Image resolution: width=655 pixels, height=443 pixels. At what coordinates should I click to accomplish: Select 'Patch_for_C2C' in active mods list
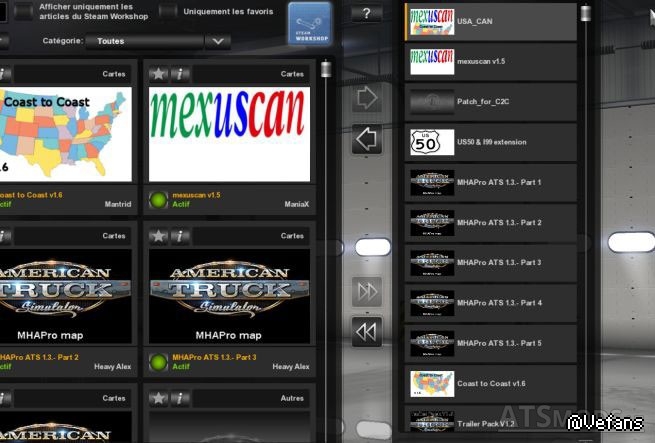point(490,102)
